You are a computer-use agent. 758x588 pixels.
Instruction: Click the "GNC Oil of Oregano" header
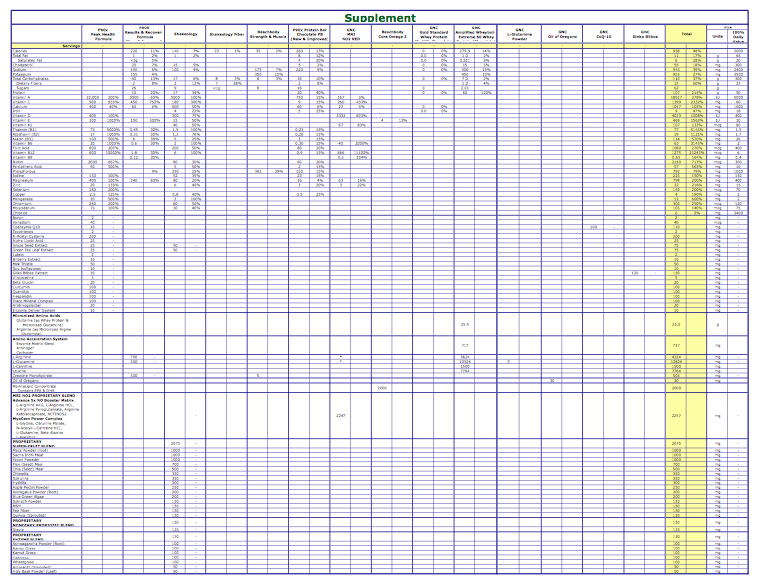pyautogui.click(x=562, y=34)
